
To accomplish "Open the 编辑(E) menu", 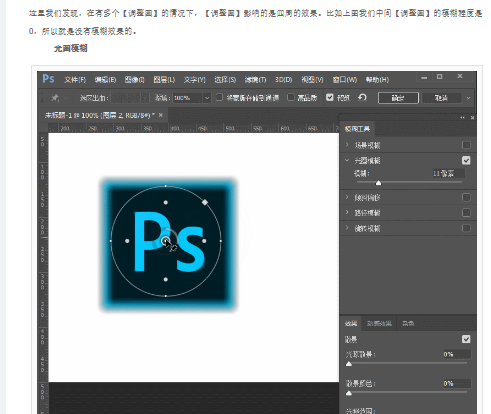I will pyautogui.click(x=105, y=80).
